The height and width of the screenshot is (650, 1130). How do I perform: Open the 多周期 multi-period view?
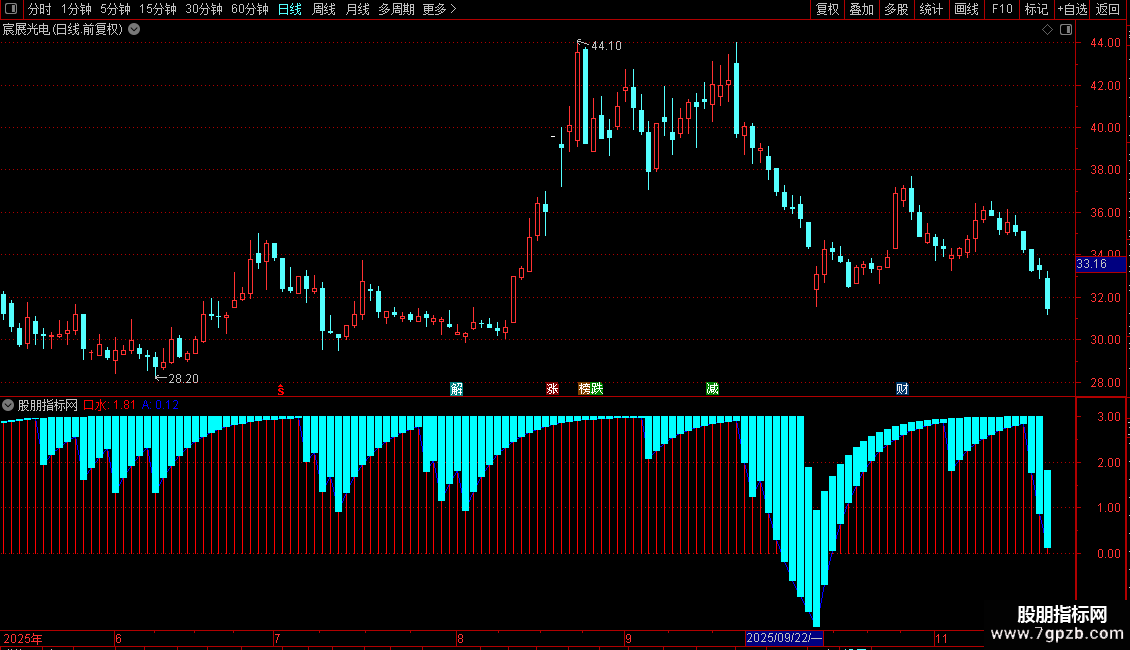coord(396,9)
